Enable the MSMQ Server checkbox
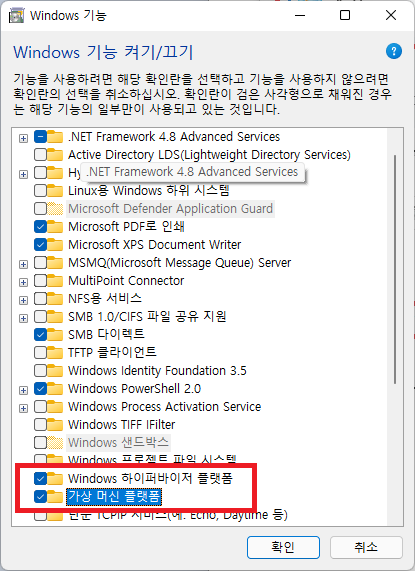This screenshot has height=571, width=415. pos(40,263)
